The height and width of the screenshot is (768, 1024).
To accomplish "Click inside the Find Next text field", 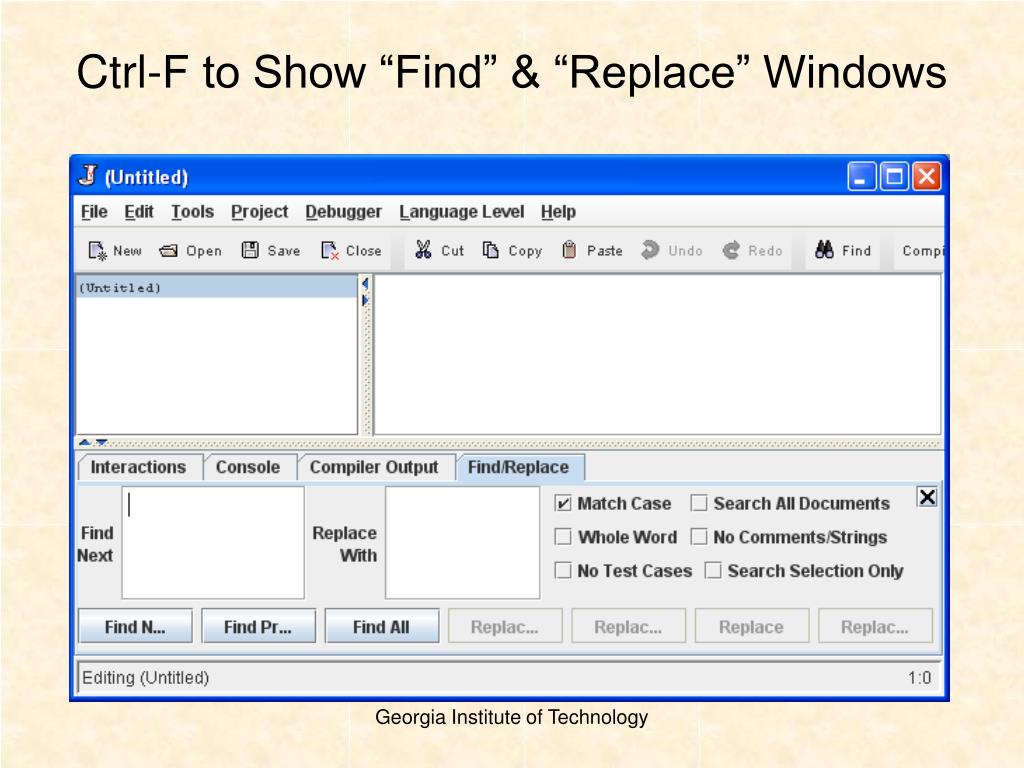I will click(x=213, y=542).
